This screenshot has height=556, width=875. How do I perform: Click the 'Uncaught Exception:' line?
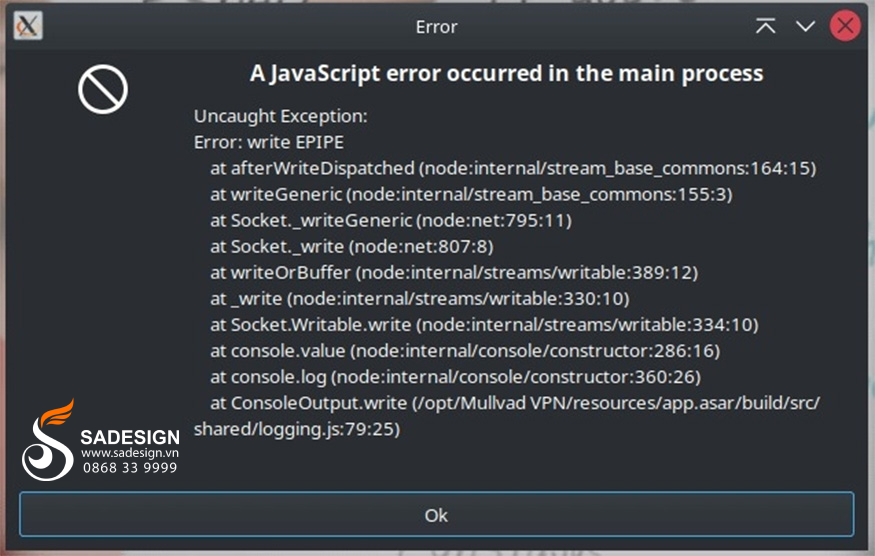click(x=281, y=116)
